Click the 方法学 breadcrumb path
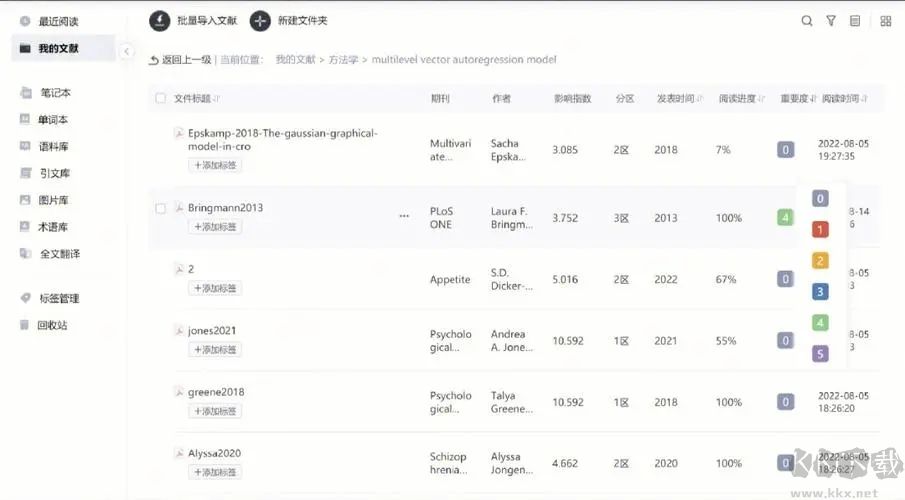The image size is (905, 500). tap(343, 60)
